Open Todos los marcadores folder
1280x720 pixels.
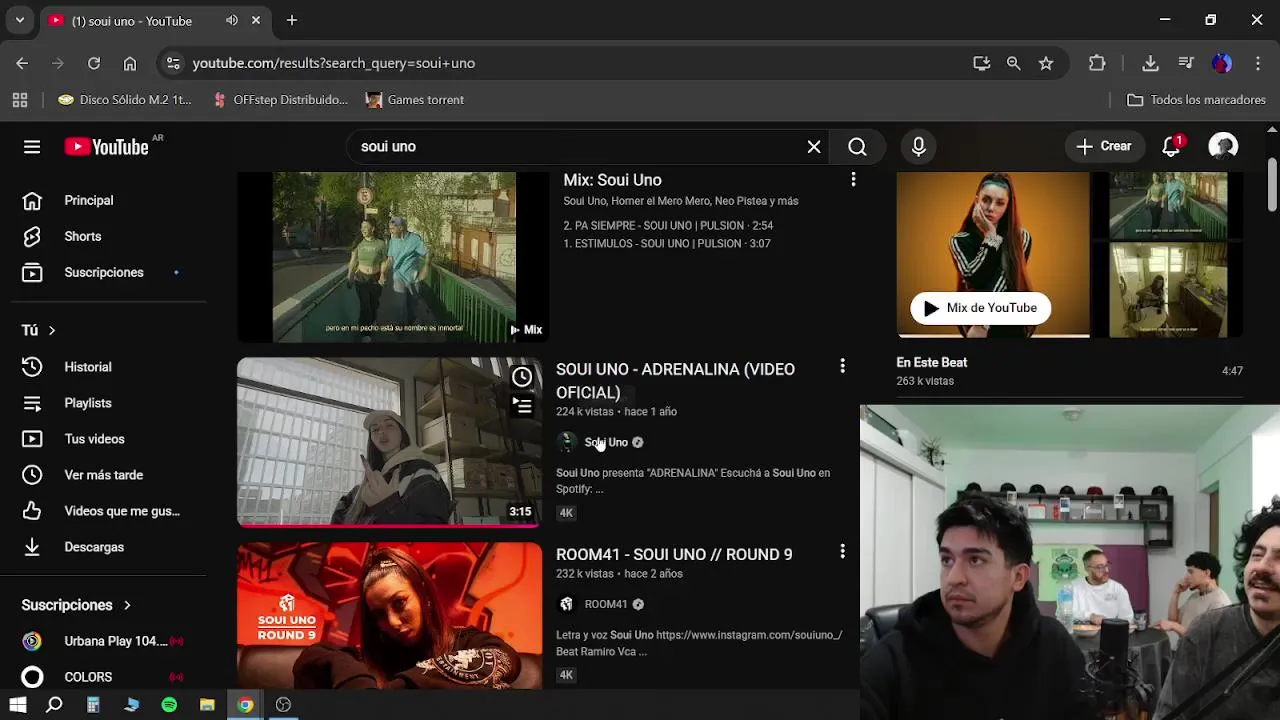1196,100
